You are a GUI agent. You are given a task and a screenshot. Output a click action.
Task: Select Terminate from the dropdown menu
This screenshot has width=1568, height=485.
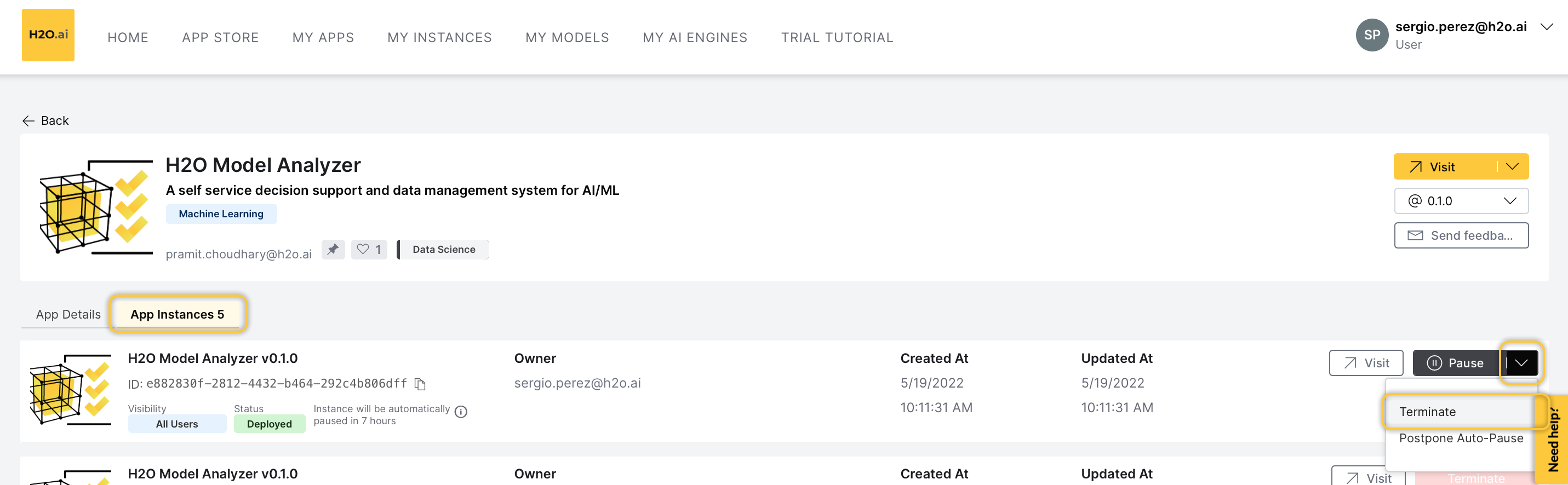(1427, 412)
